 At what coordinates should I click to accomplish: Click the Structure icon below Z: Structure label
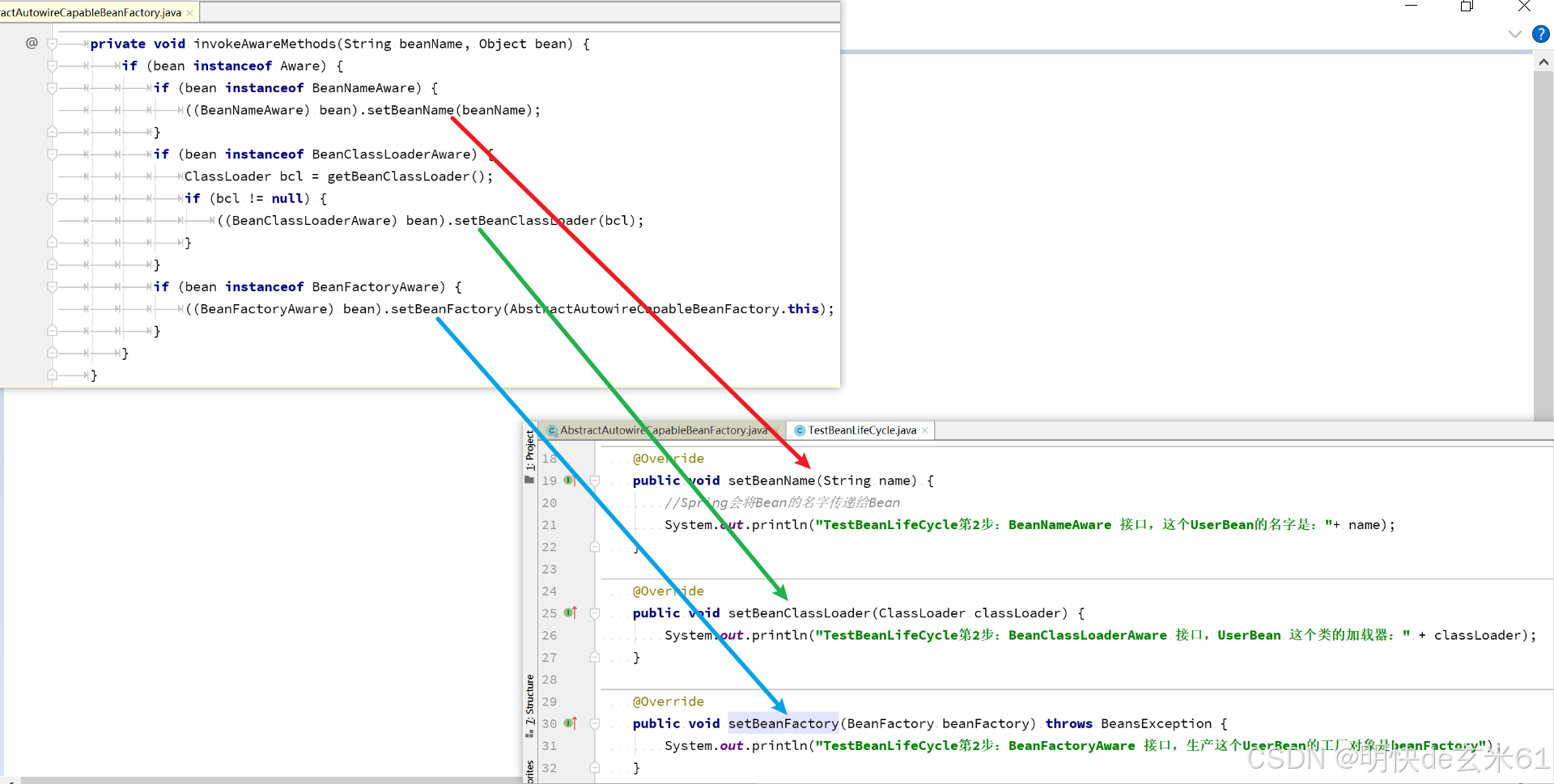pyautogui.click(x=529, y=734)
